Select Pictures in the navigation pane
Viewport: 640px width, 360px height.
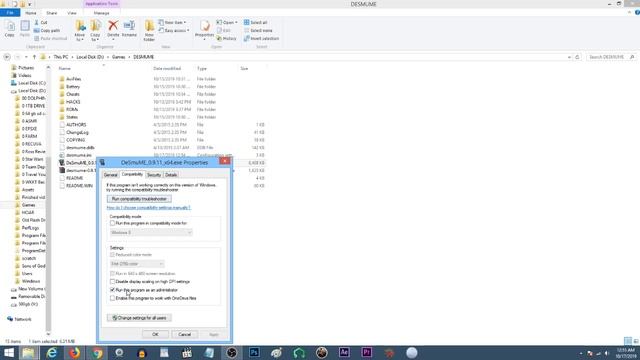tap(26, 68)
